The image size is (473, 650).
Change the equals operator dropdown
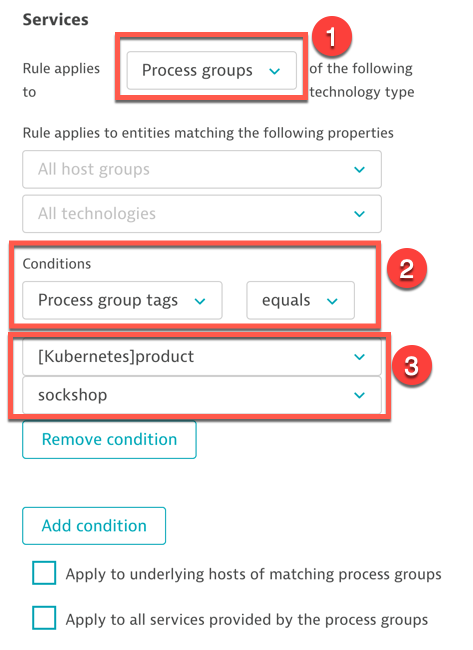[301, 300]
